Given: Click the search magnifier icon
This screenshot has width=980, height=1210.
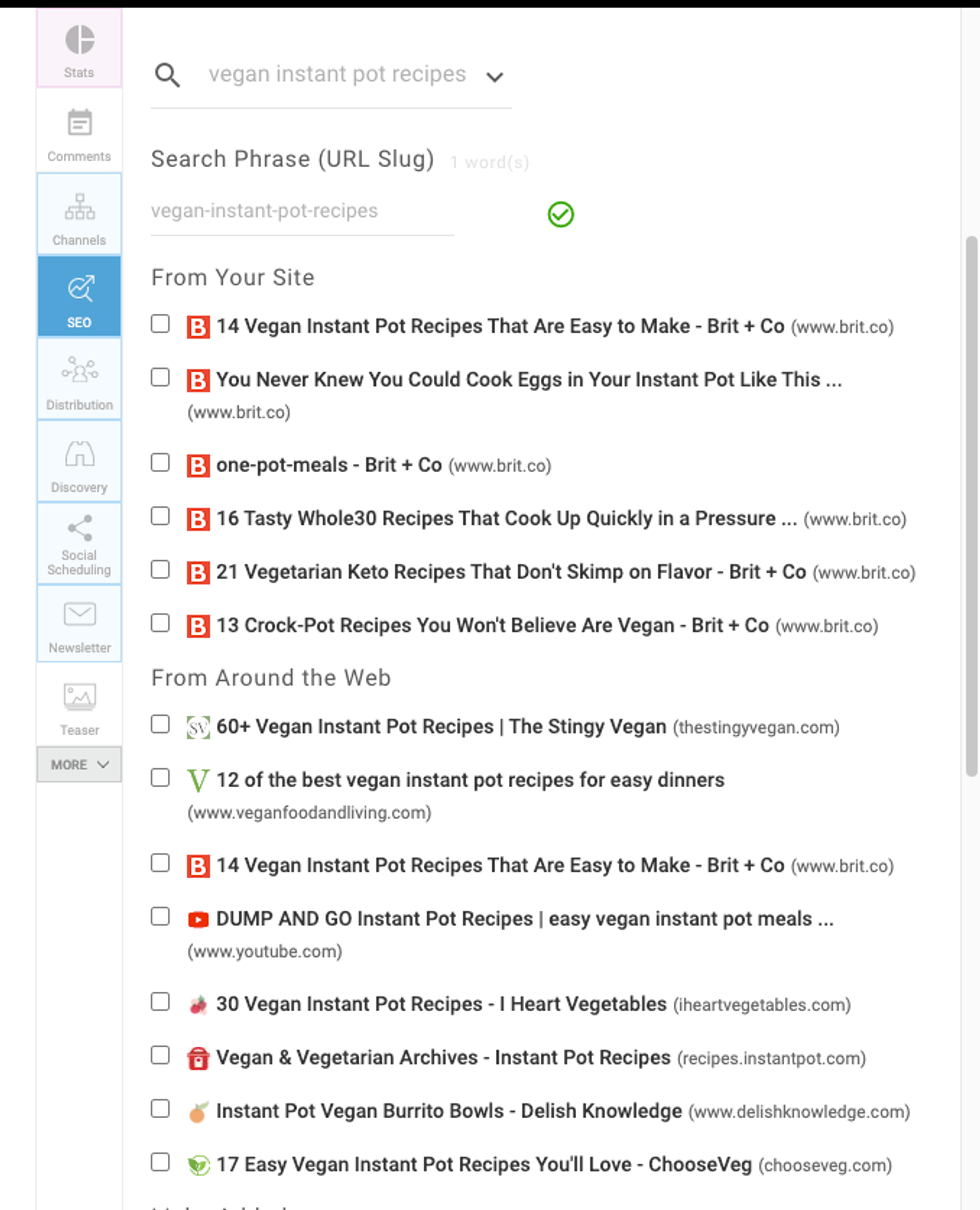Looking at the screenshot, I should 168,75.
